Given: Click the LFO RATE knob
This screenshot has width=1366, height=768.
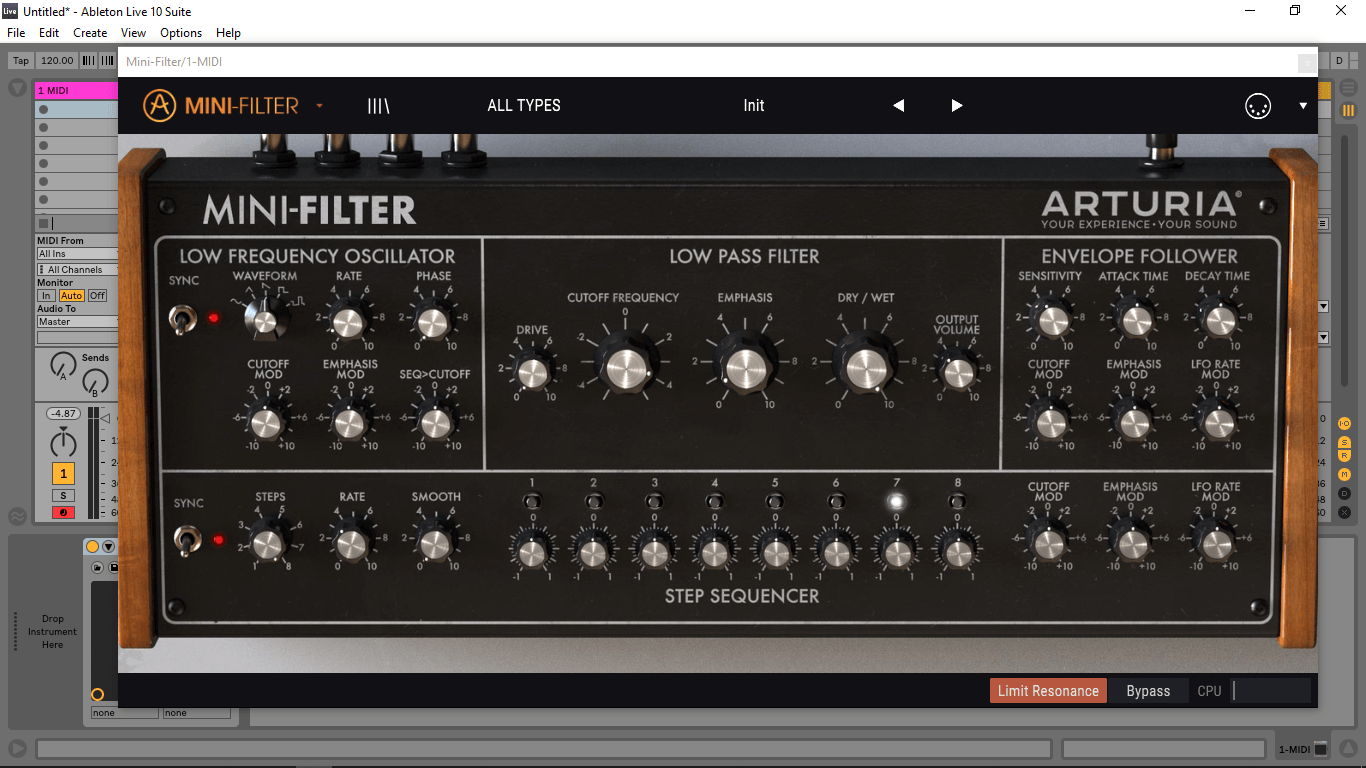Looking at the screenshot, I should (348, 323).
